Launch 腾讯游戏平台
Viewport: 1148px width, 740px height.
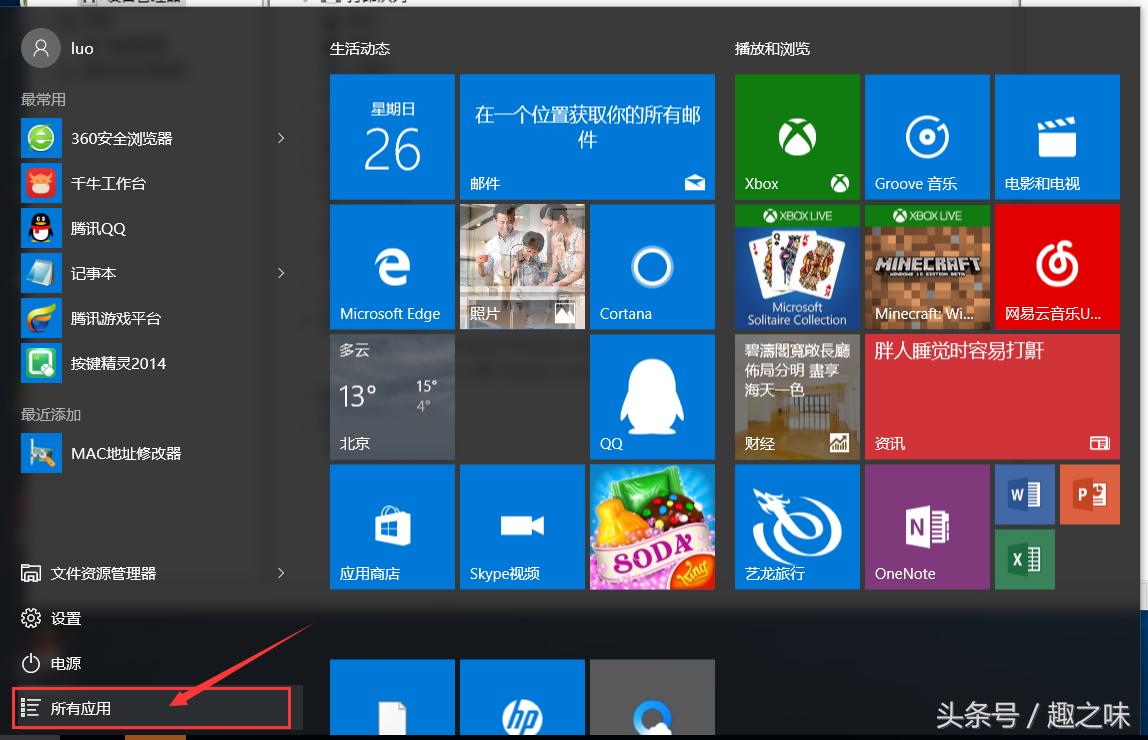(154, 318)
